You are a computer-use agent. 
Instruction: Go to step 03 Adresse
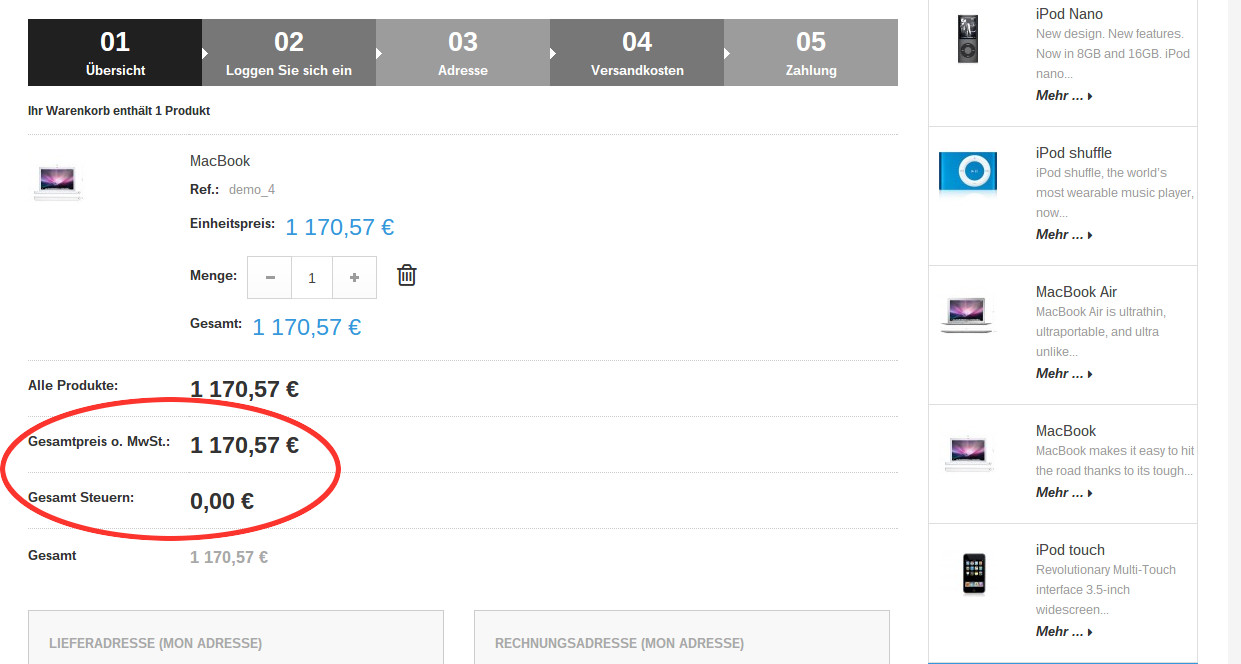463,53
